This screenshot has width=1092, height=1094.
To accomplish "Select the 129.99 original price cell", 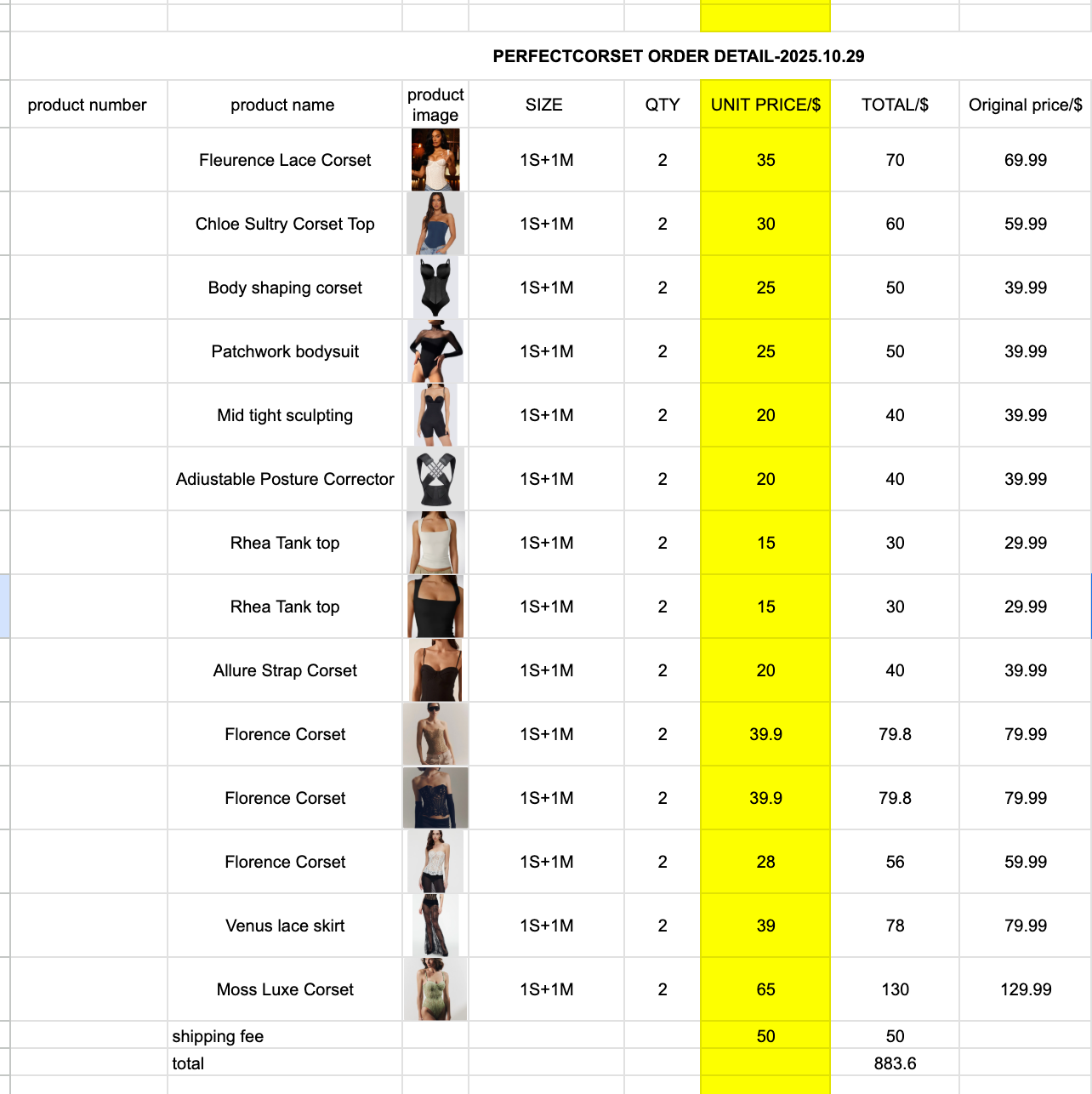I will pyautogui.click(x=1026, y=989).
